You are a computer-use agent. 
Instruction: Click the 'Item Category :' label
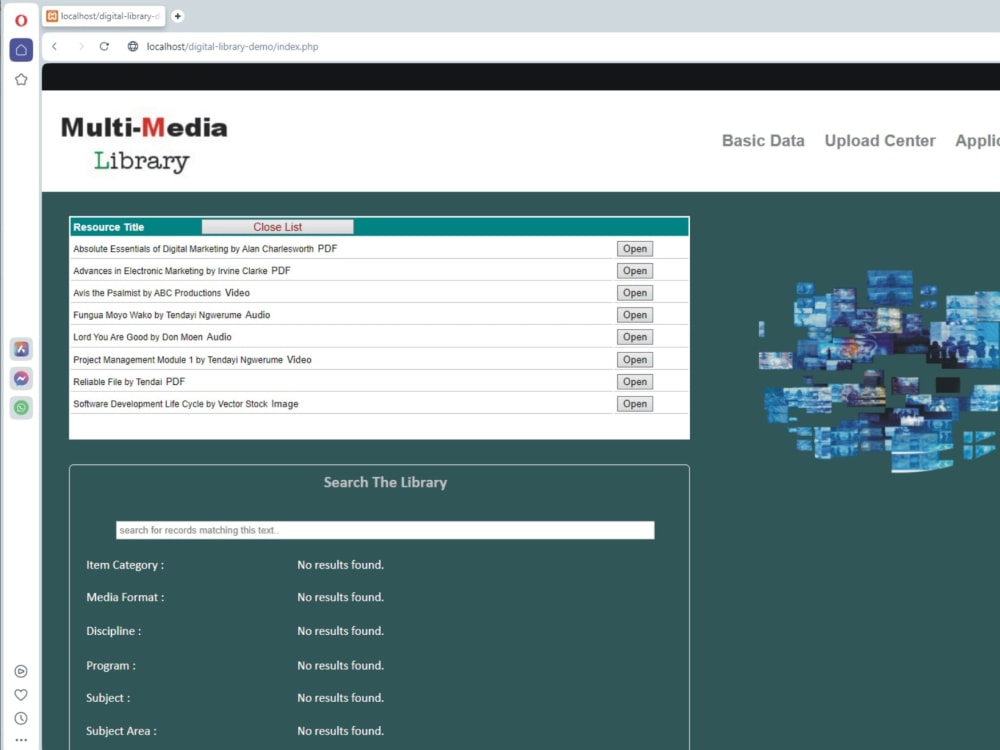coord(125,565)
